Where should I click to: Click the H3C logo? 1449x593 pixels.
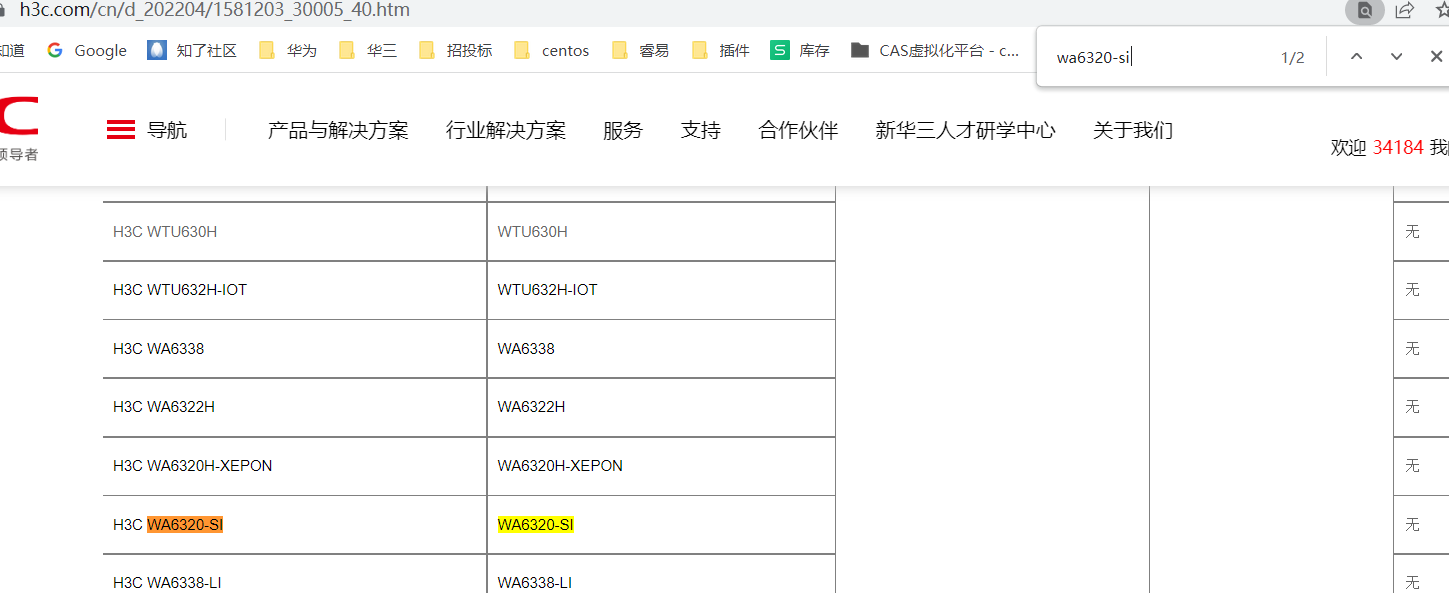click(19, 128)
